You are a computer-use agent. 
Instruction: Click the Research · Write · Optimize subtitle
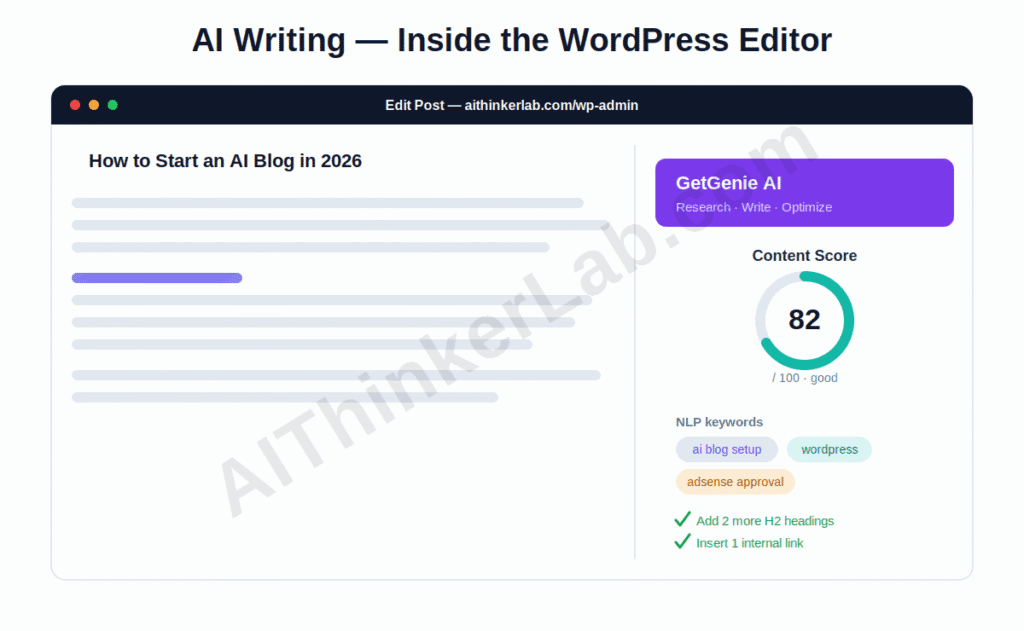point(754,207)
